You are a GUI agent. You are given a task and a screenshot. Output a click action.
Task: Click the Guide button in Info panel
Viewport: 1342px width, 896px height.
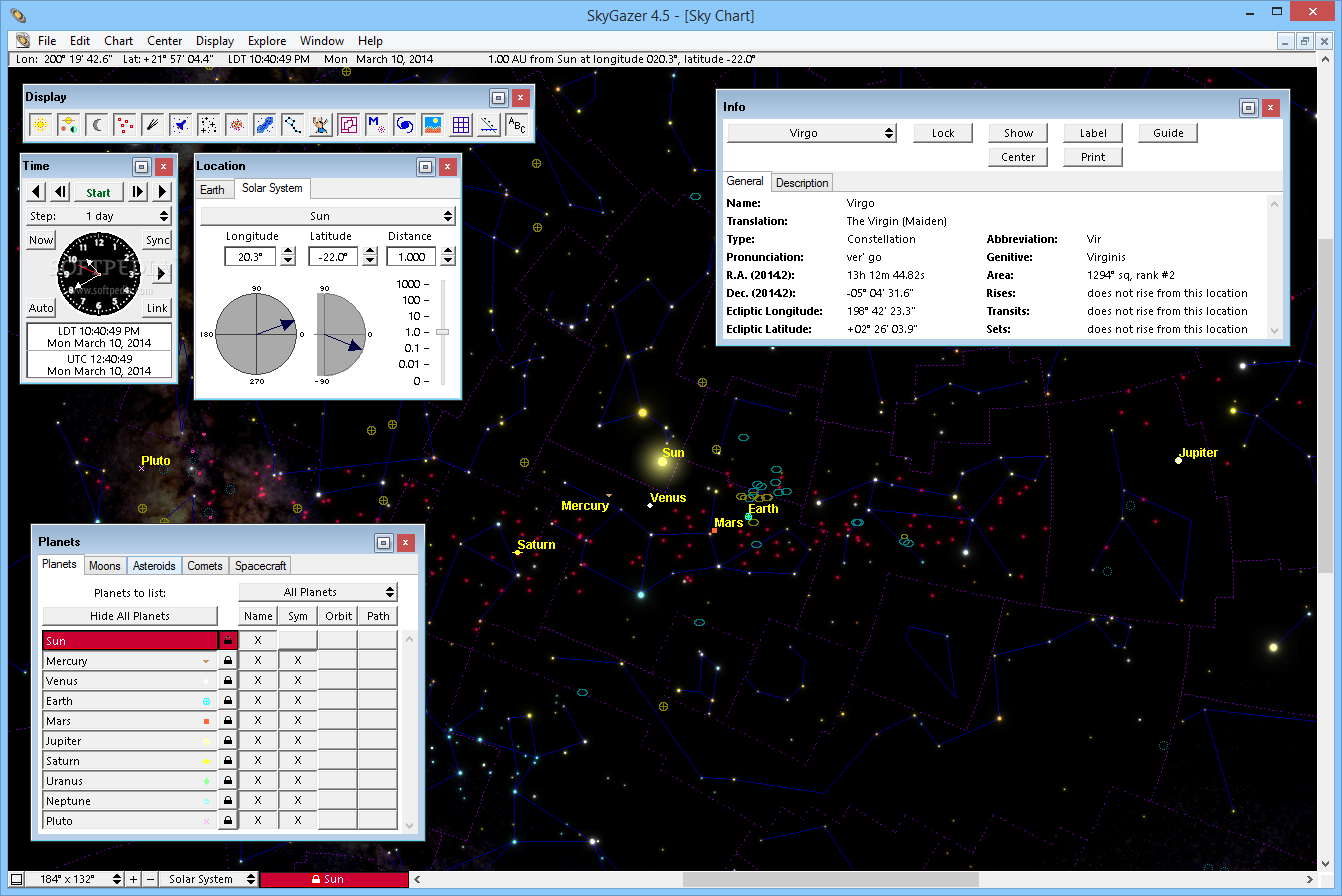click(1168, 133)
